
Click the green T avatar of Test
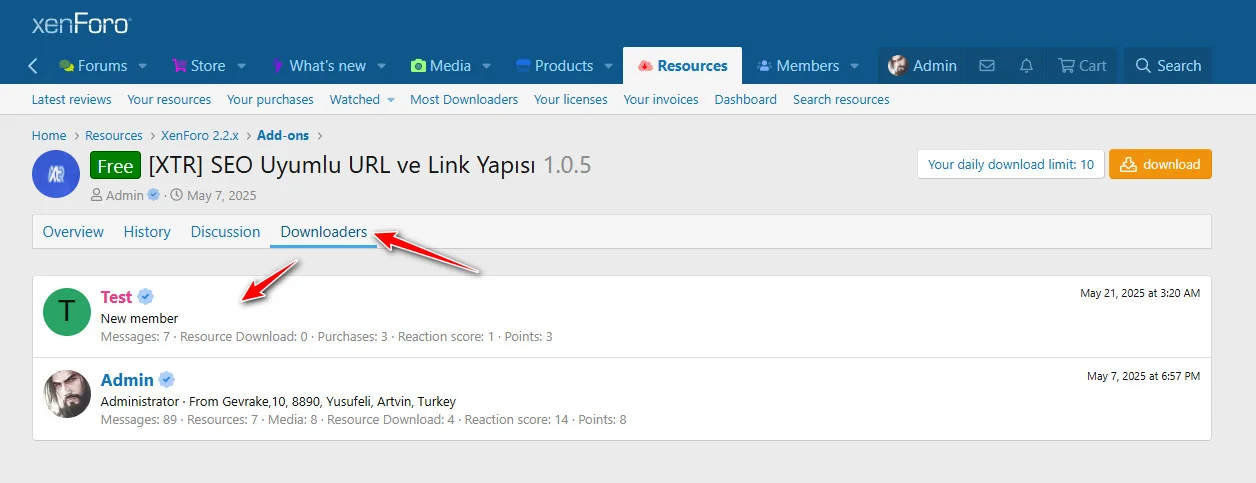(x=67, y=312)
